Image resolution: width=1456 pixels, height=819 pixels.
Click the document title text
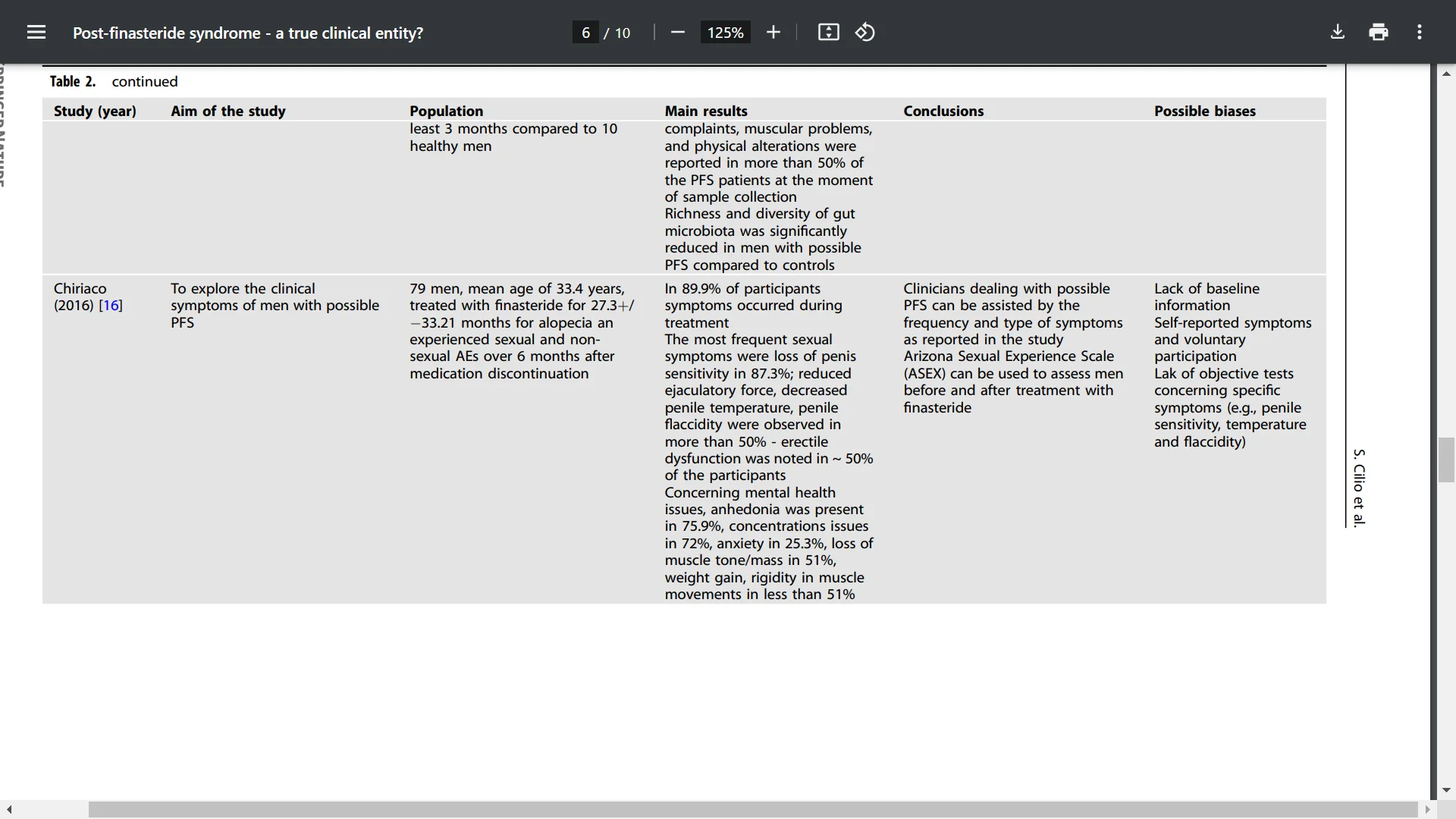click(248, 33)
